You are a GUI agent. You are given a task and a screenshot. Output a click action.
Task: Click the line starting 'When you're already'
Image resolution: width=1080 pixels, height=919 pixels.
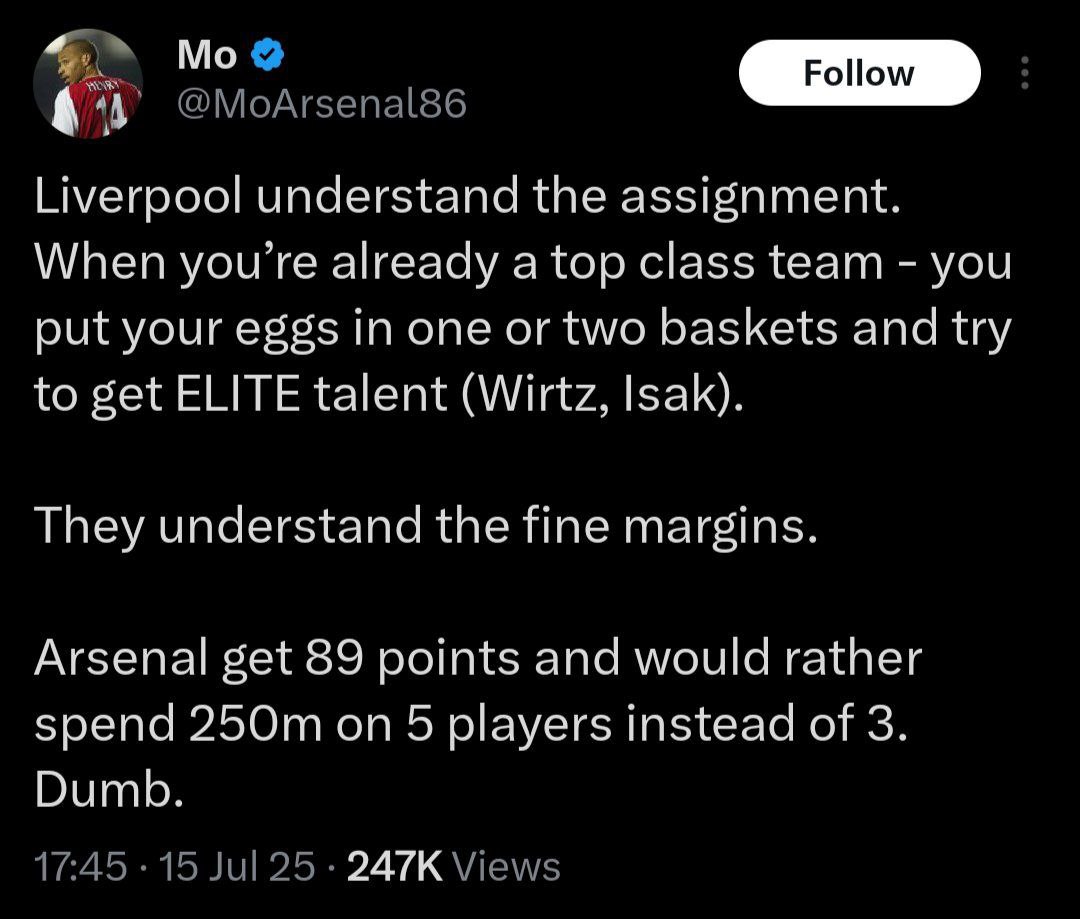click(x=522, y=264)
